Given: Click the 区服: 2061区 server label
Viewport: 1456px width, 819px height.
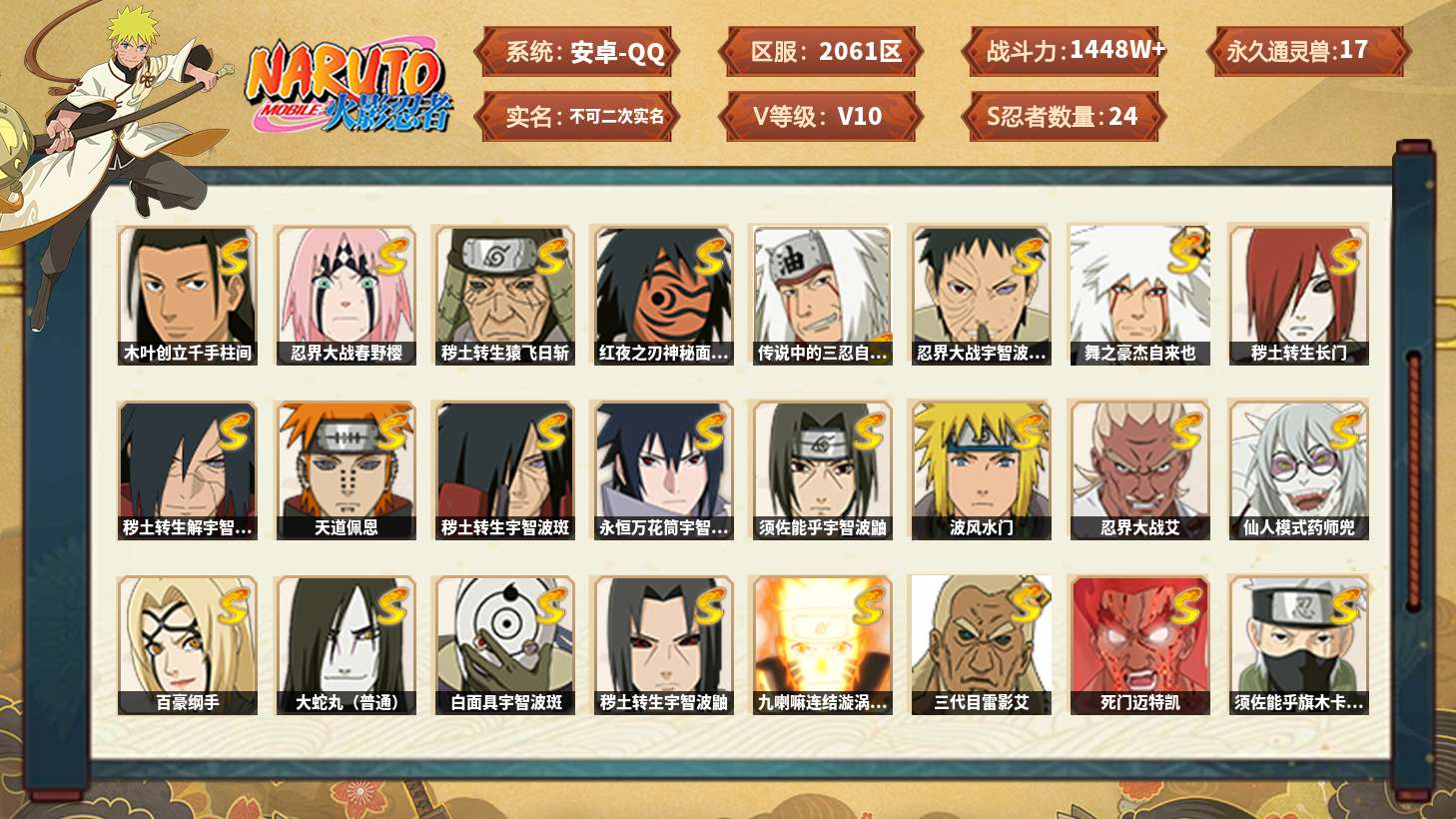Looking at the screenshot, I should (x=820, y=52).
